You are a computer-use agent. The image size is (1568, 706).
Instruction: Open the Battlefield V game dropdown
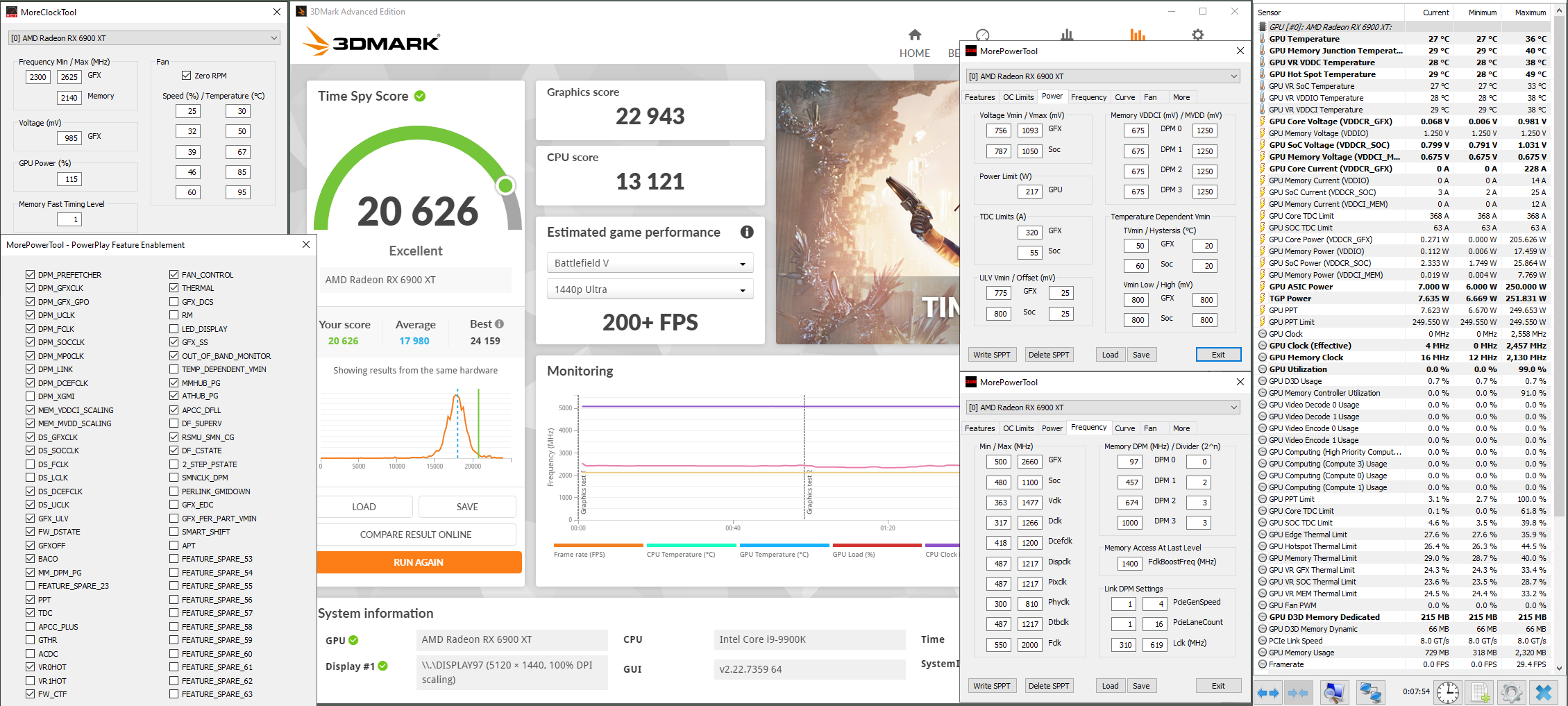650,263
